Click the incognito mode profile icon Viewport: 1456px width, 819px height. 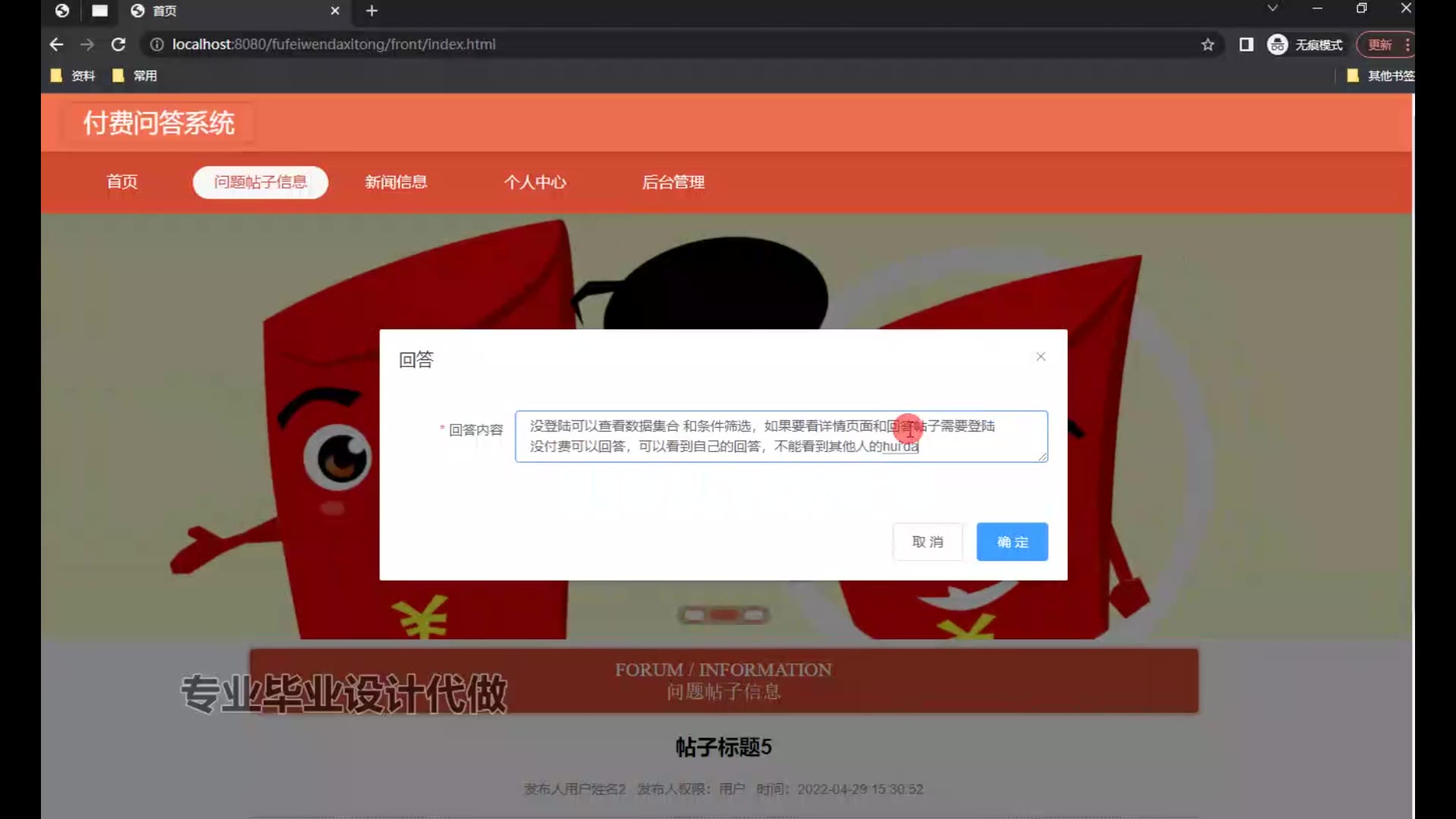click(1278, 45)
